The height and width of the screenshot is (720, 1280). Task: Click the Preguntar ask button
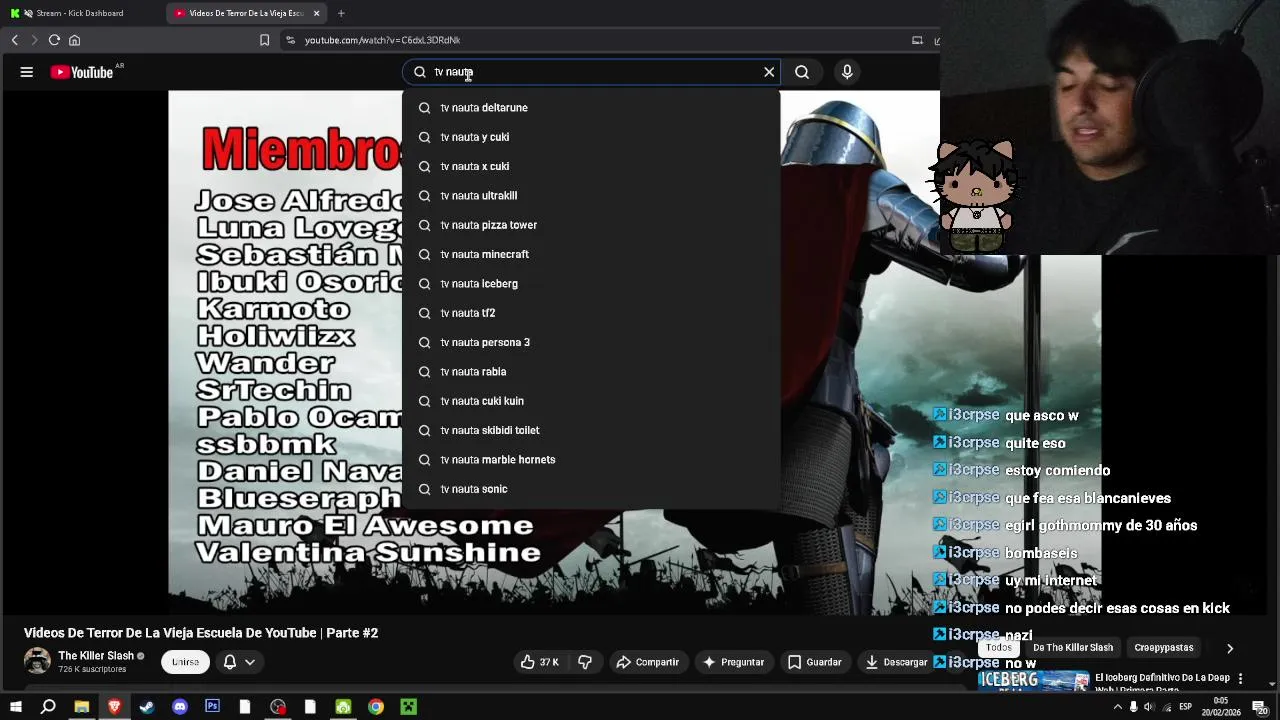point(733,662)
